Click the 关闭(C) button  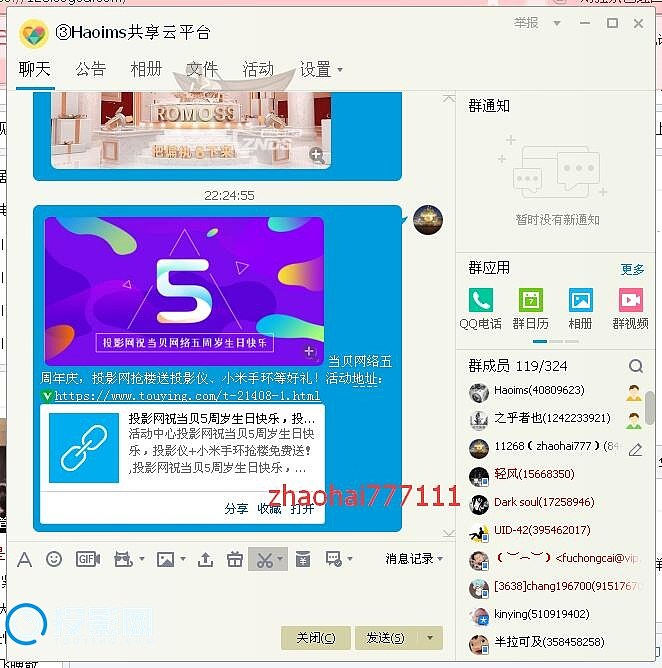pyautogui.click(x=316, y=638)
